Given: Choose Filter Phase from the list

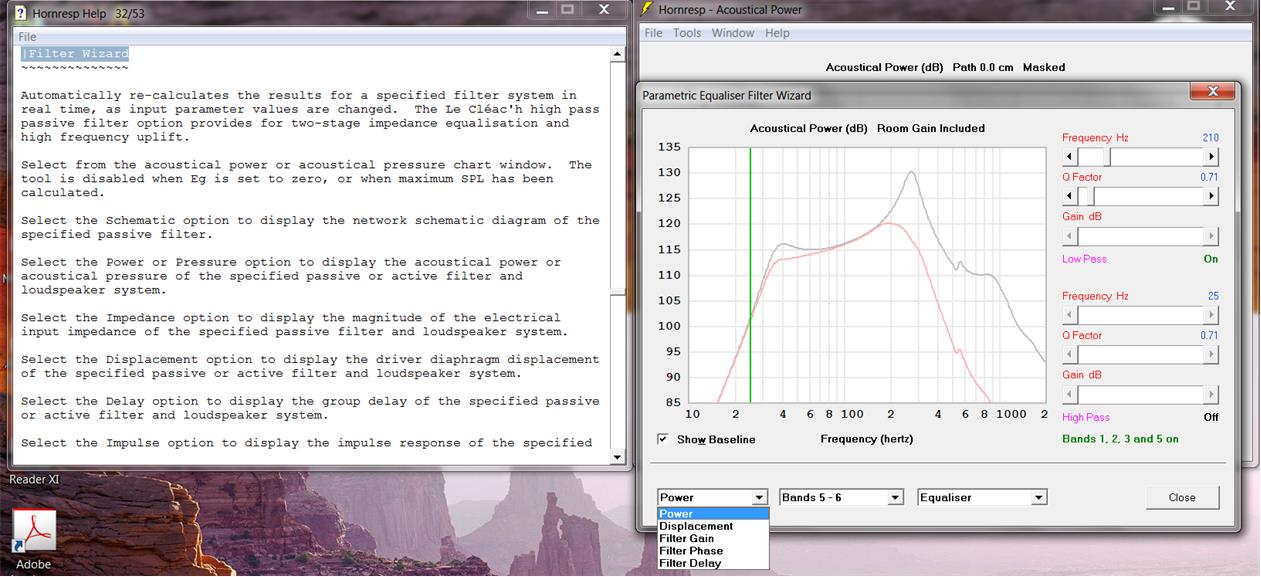Looking at the screenshot, I should pyautogui.click(x=713, y=551).
